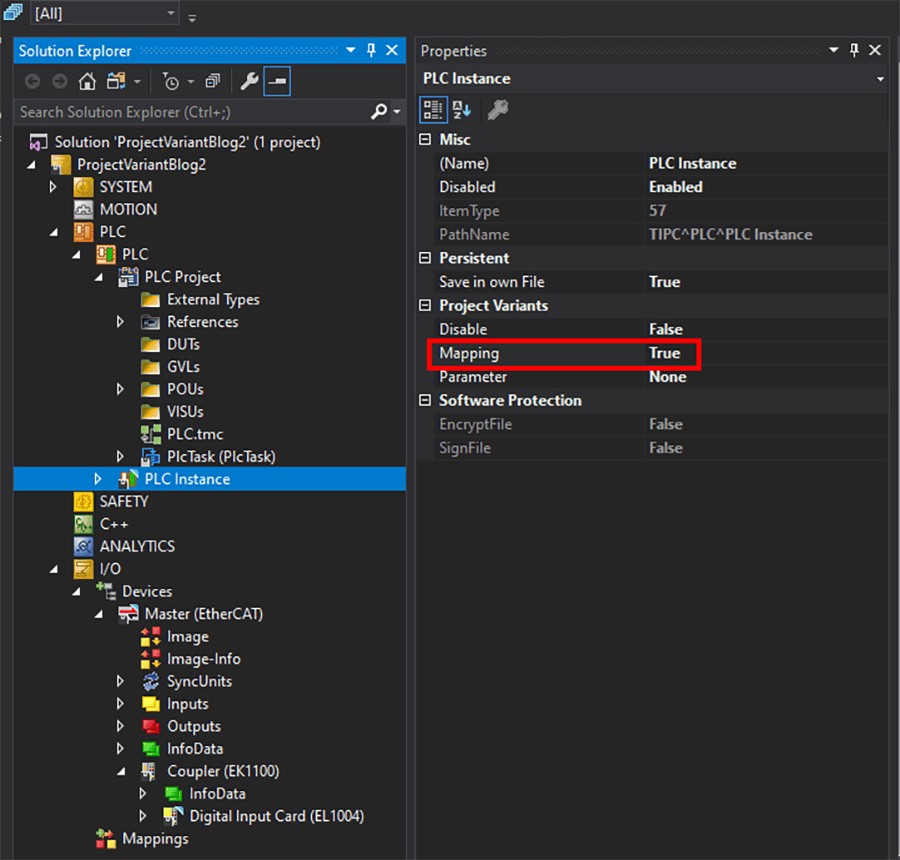Pin the Properties panel
This screenshot has height=860, width=900.
(x=854, y=51)
